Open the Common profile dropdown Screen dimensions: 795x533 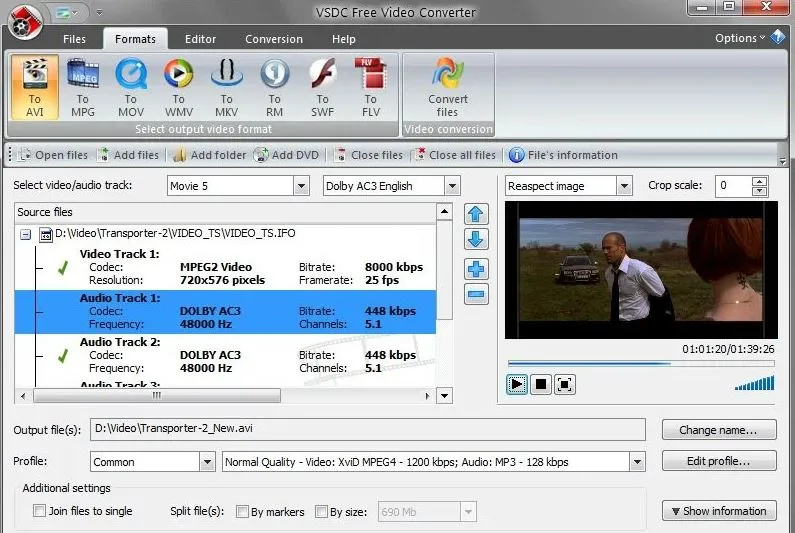point(207,462)
